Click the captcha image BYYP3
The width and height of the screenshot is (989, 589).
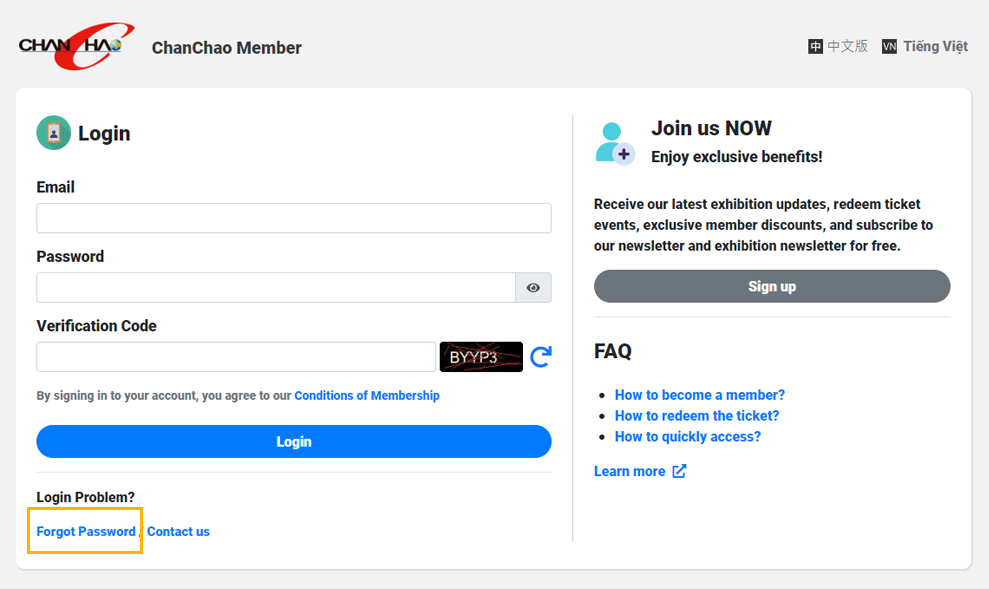coord(481,357)
